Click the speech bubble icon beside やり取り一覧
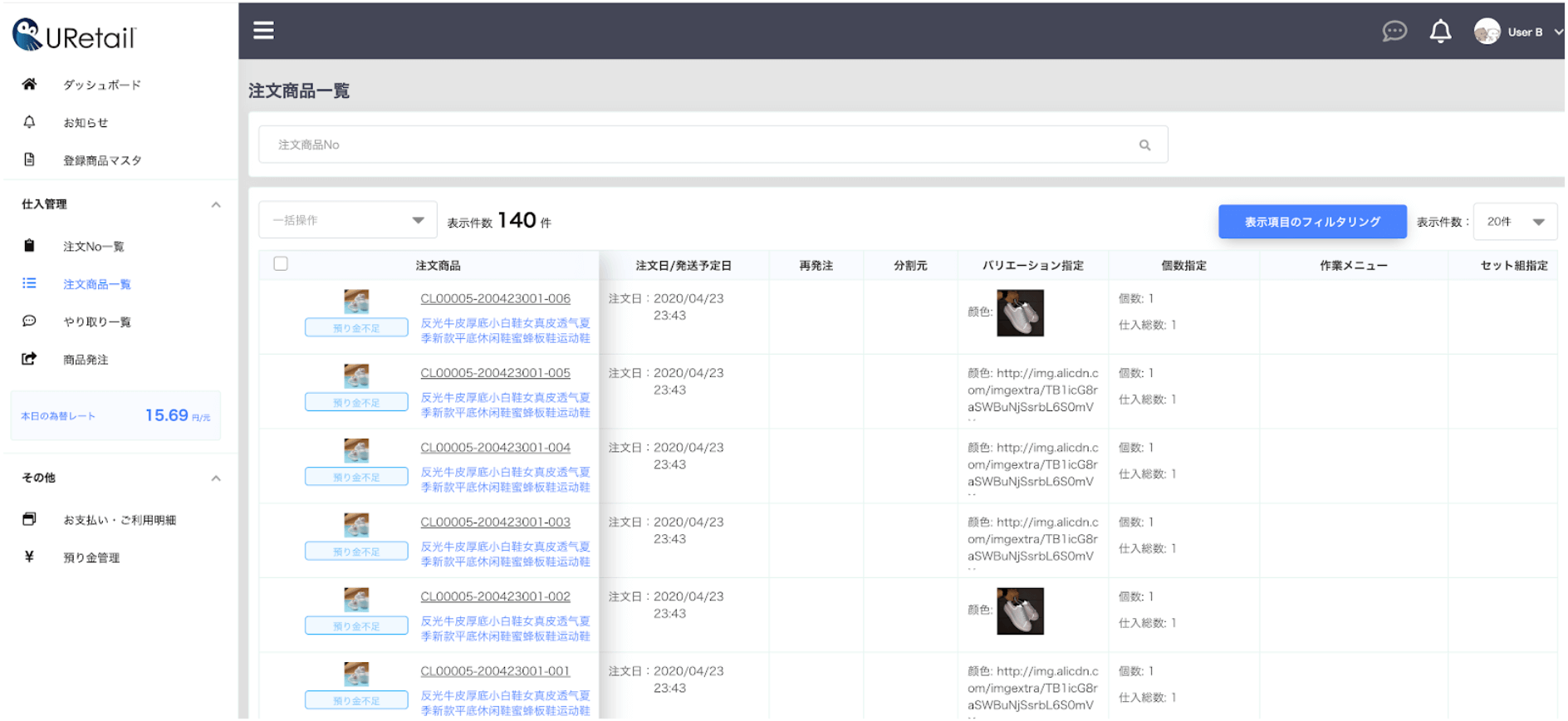This screenshot has width=1568, height=721. coord(29,321)
